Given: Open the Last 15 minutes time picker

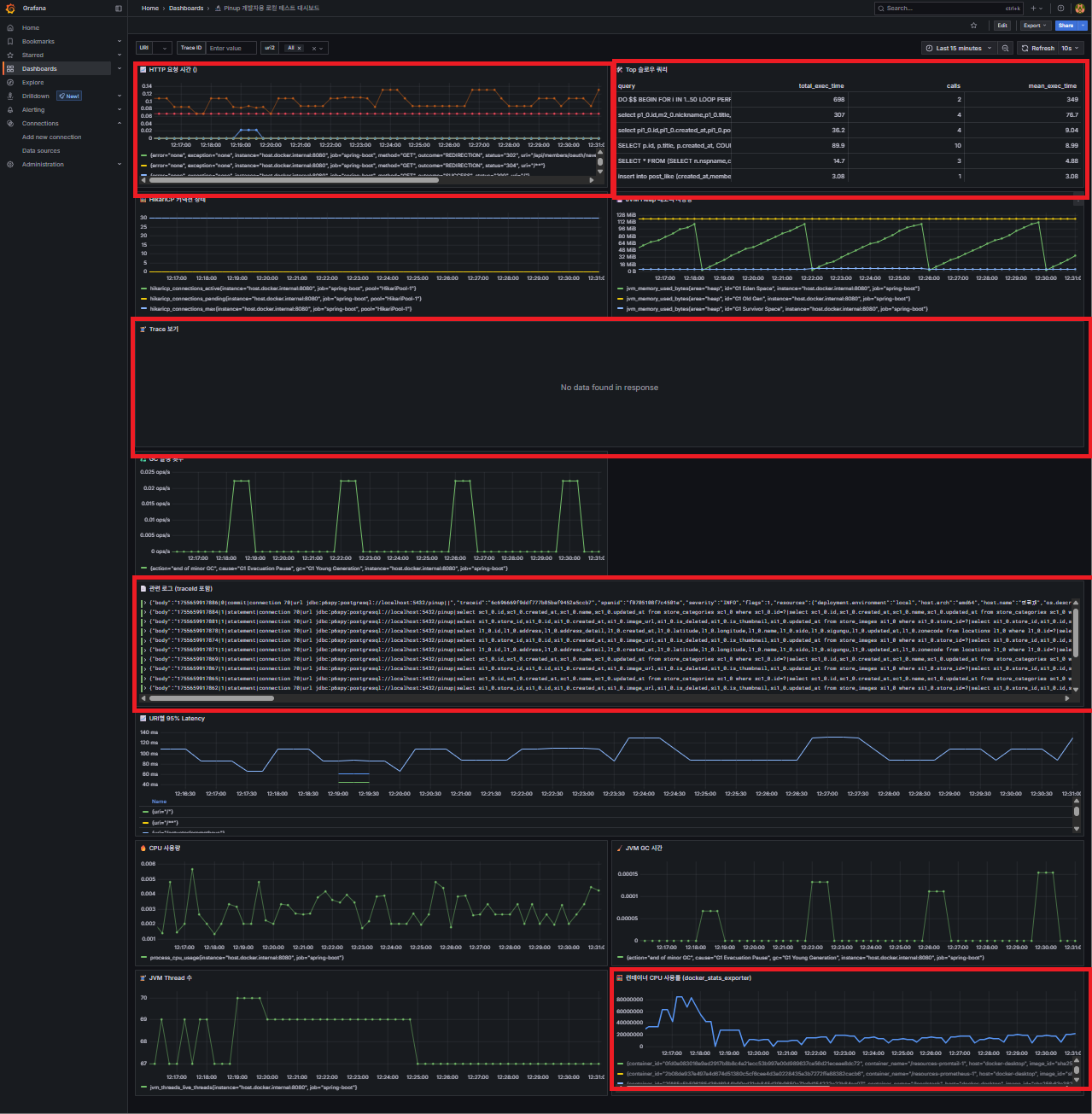Looking at the screenshot, I should pos(959,48).
